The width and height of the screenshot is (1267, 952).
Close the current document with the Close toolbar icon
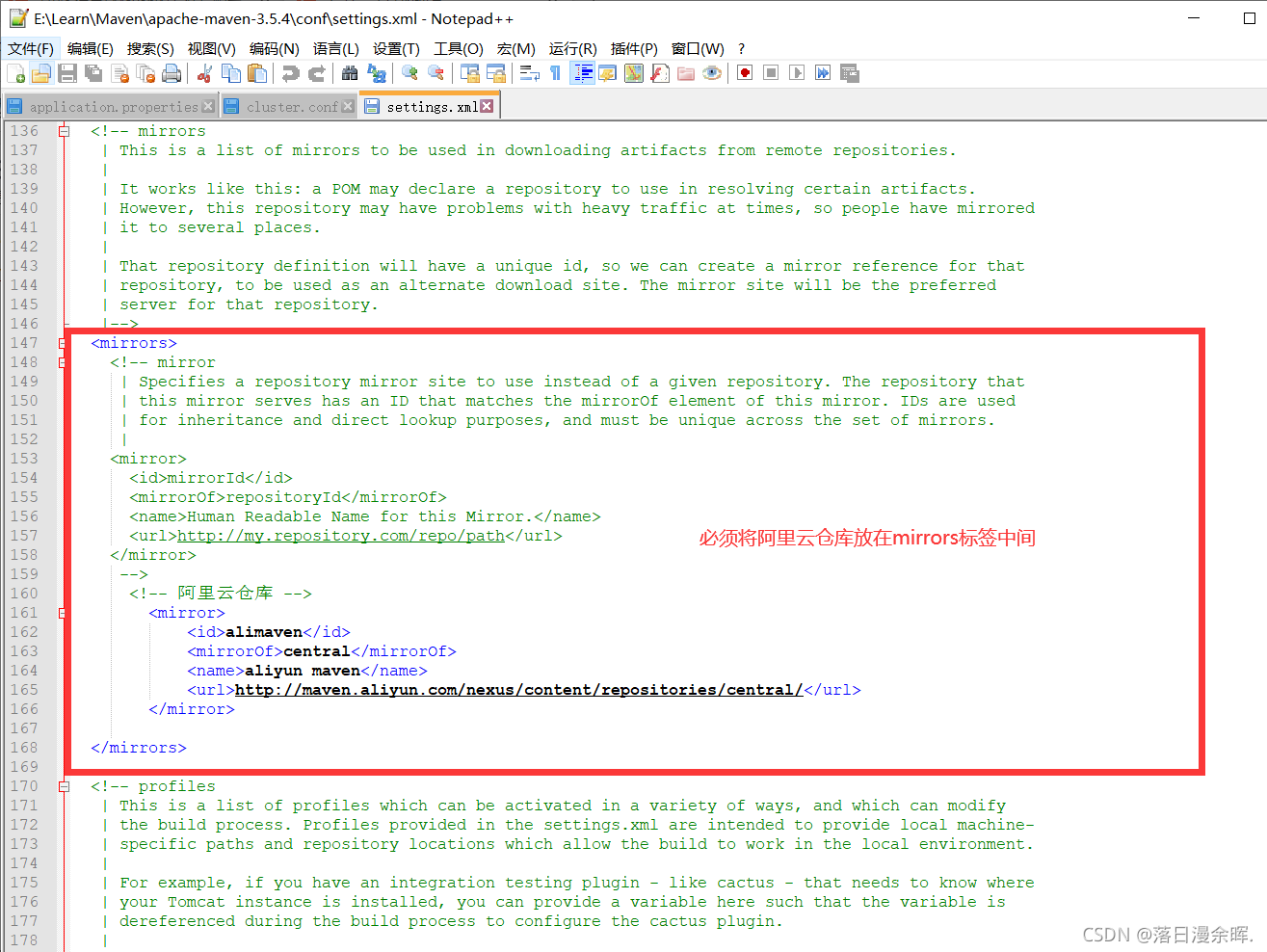click(x=120, y=73)
